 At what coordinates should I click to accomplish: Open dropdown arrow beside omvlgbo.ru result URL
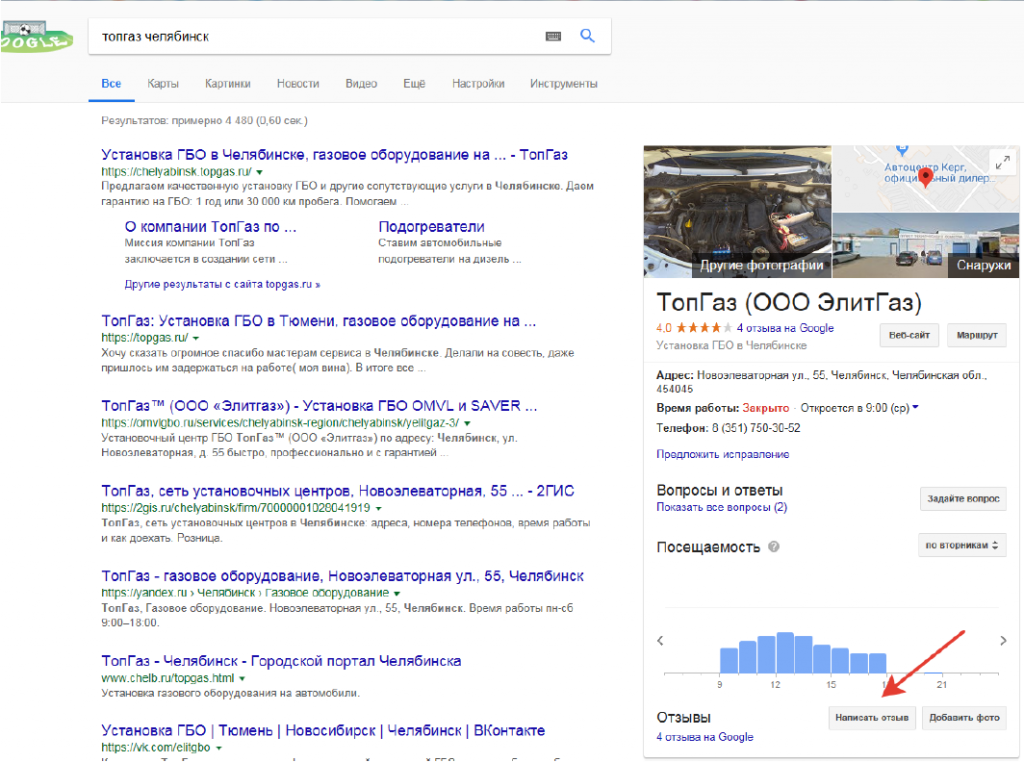(467, 423)
